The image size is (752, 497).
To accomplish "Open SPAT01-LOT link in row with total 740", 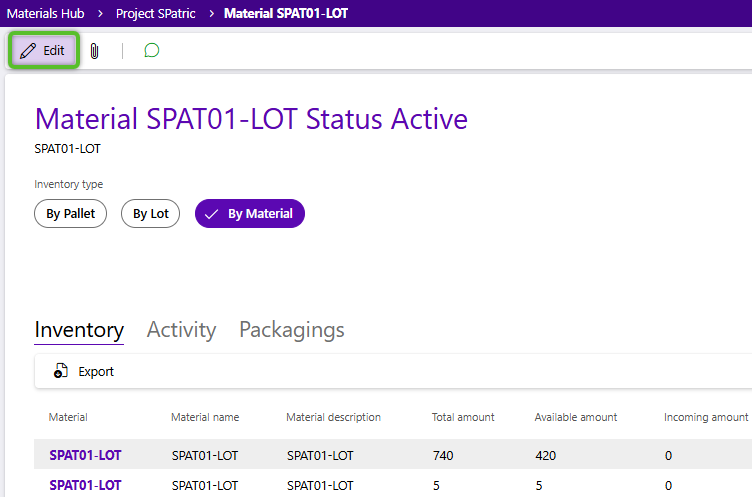I will 85,455.
